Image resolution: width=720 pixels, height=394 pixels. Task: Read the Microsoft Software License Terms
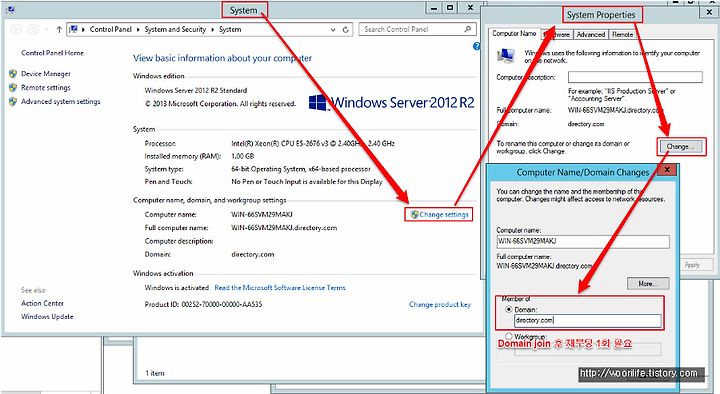pyautogui.click(x=280, y=287)
